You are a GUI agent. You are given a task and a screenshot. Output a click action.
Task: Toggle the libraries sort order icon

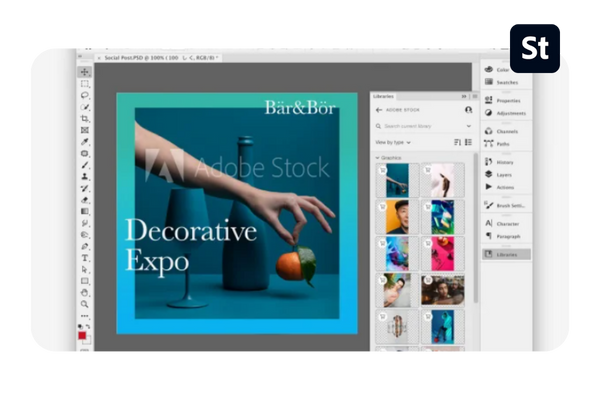pyautogui.click(x=457, y=142)
